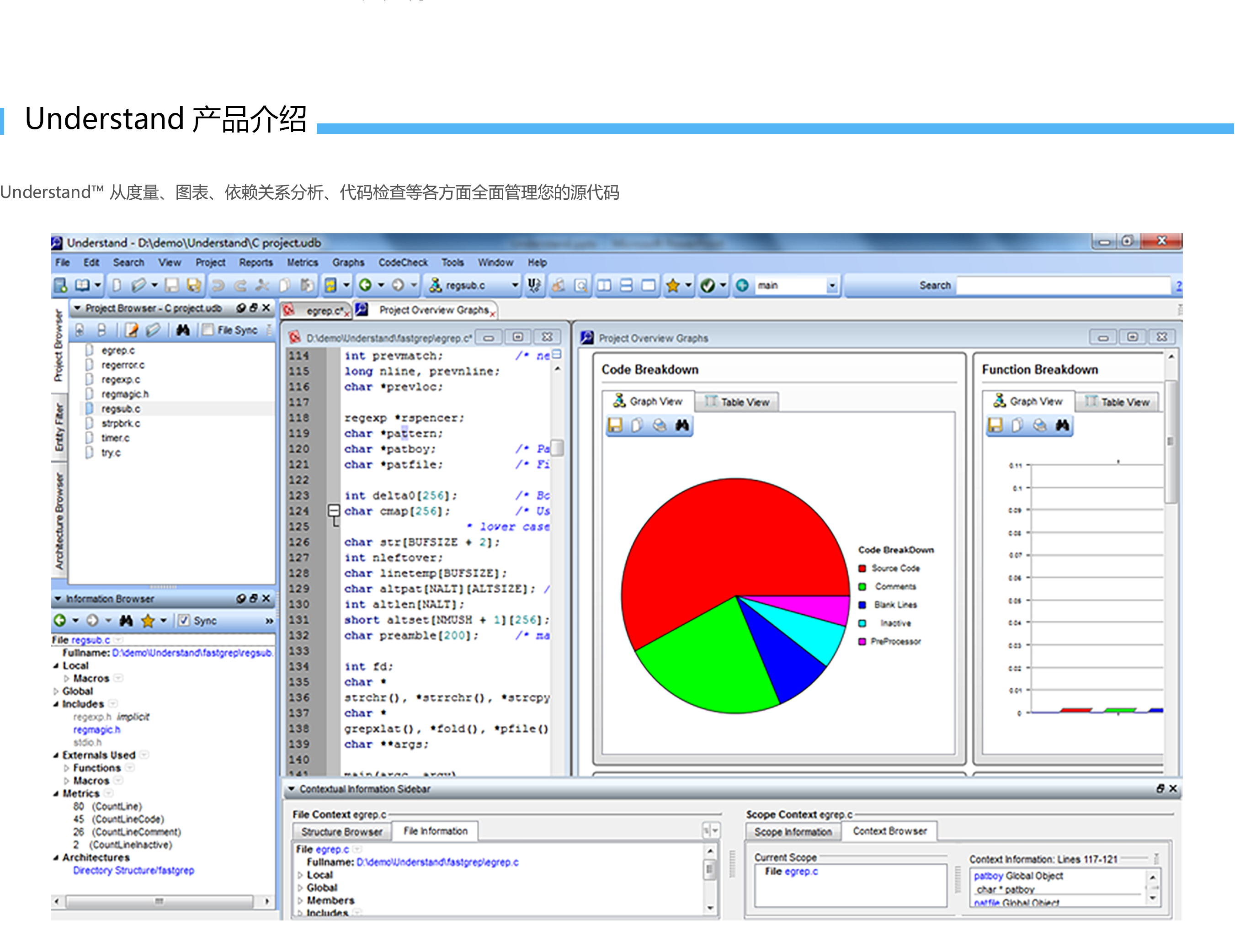
Task: Enable the File Sync checkbox
Action: click(208, 330)
